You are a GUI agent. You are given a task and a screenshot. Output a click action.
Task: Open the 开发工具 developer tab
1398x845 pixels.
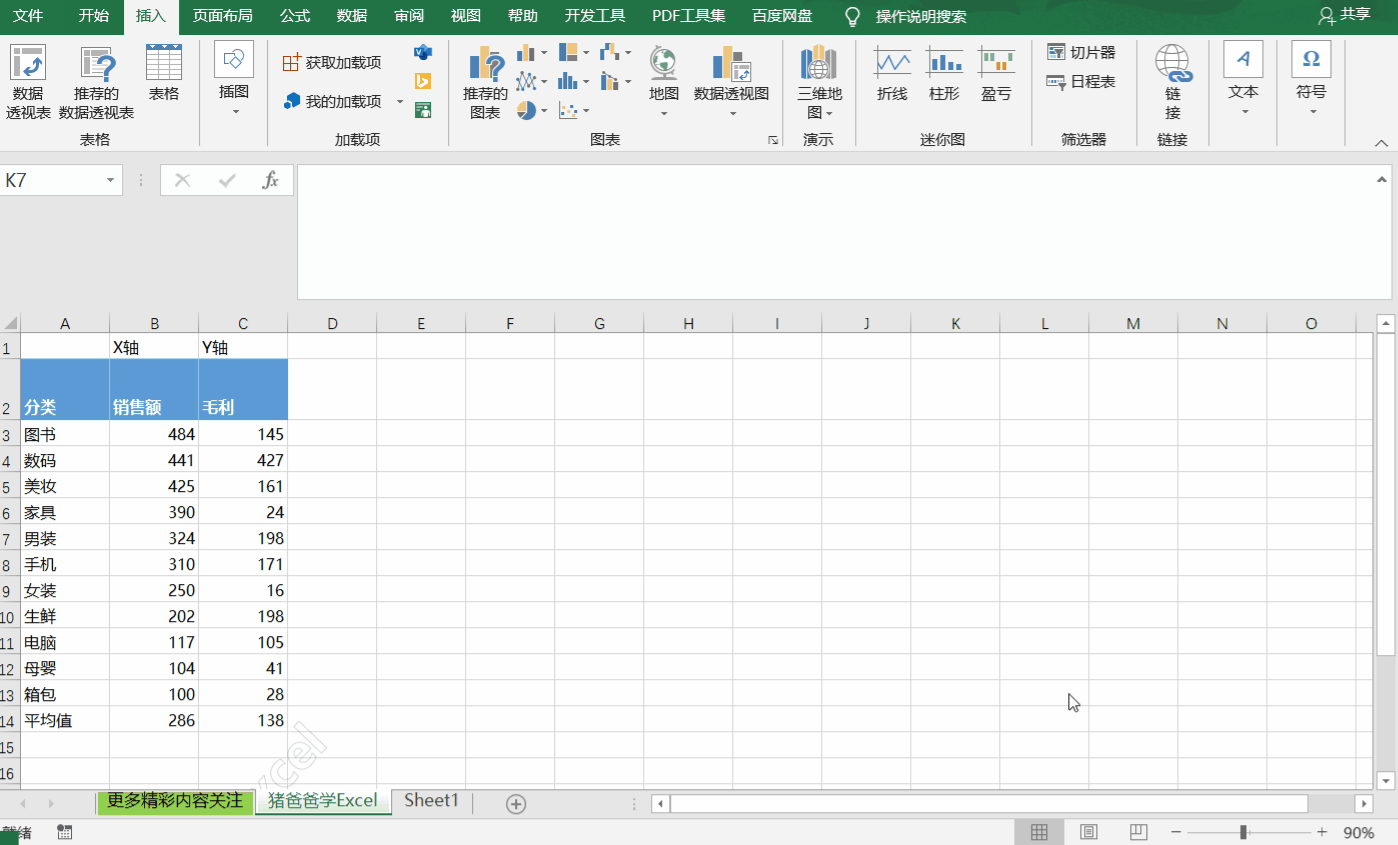595,16
